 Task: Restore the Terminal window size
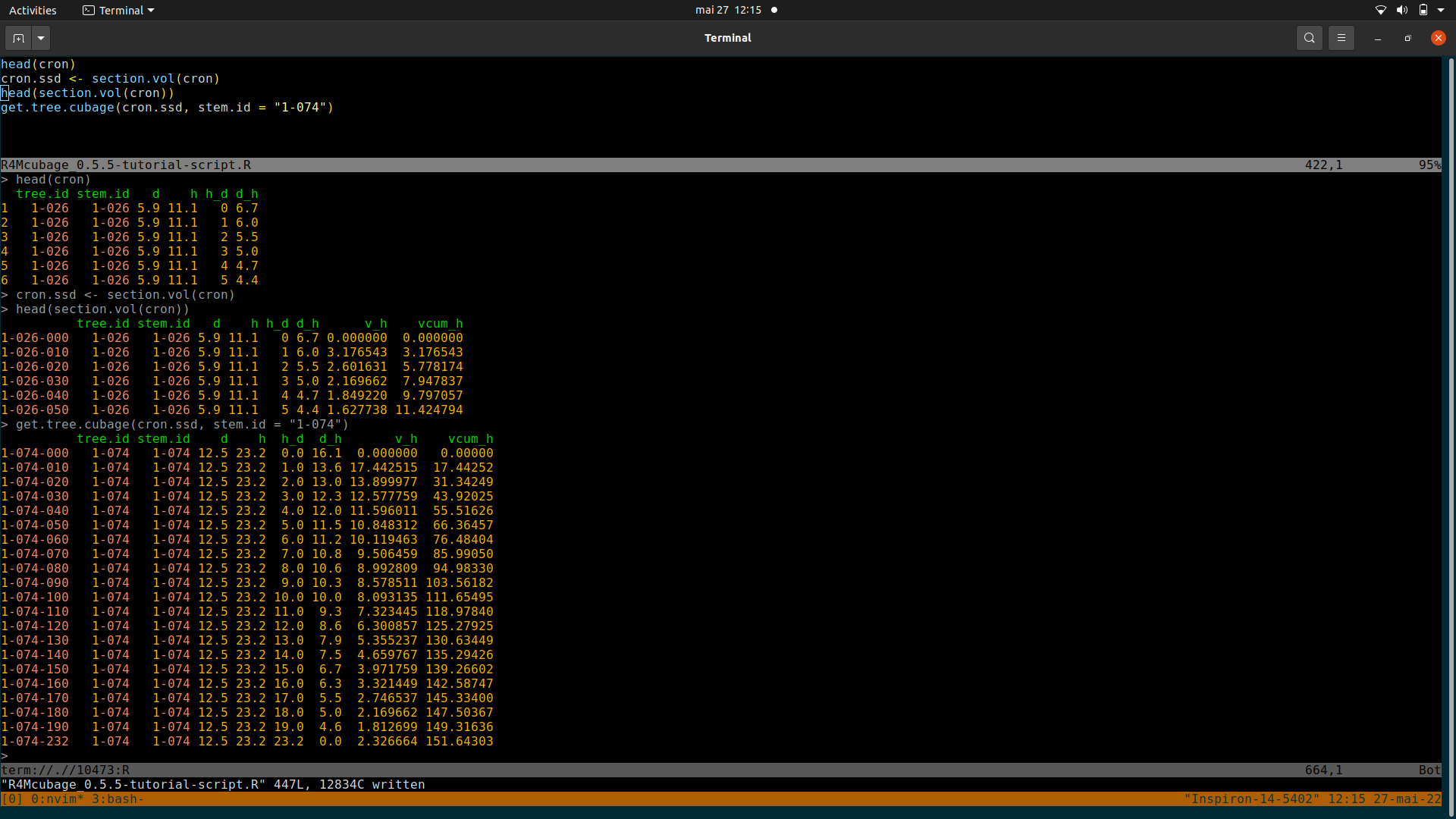(x=1407, y=38)
